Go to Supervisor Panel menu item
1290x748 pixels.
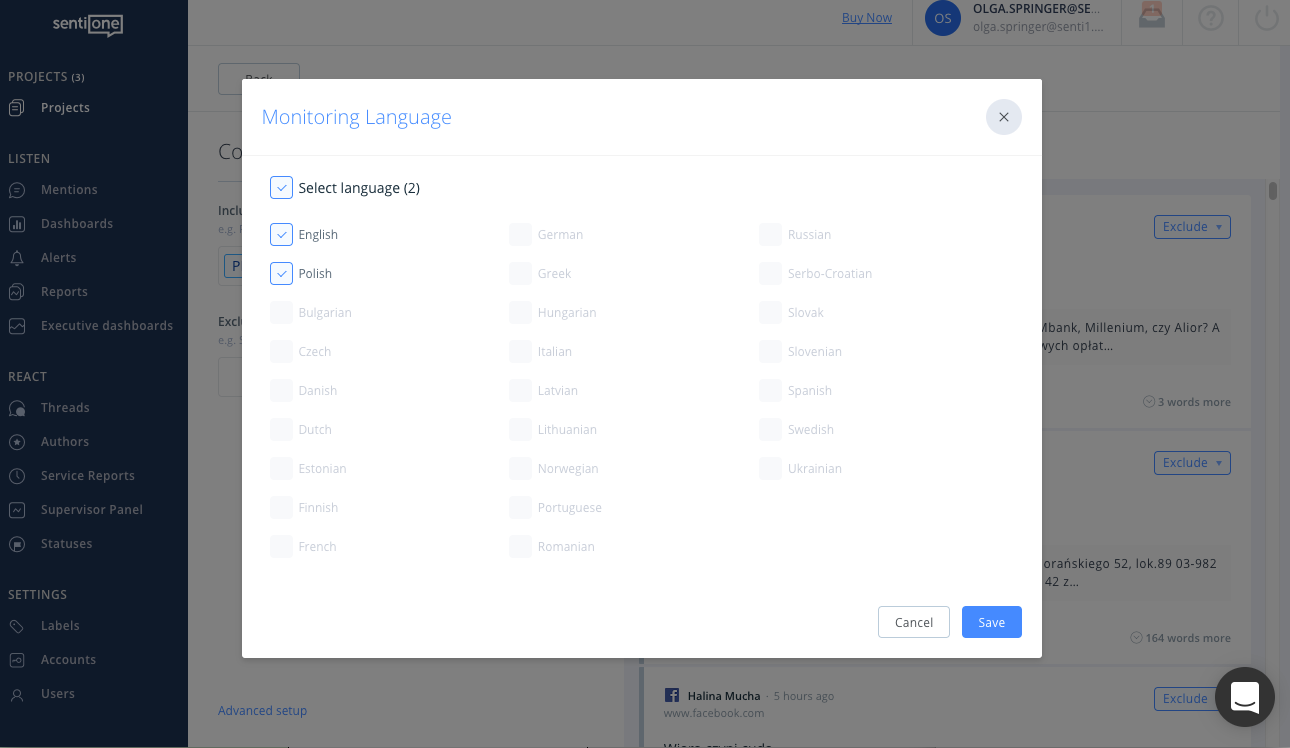click(x=91, y=510)
